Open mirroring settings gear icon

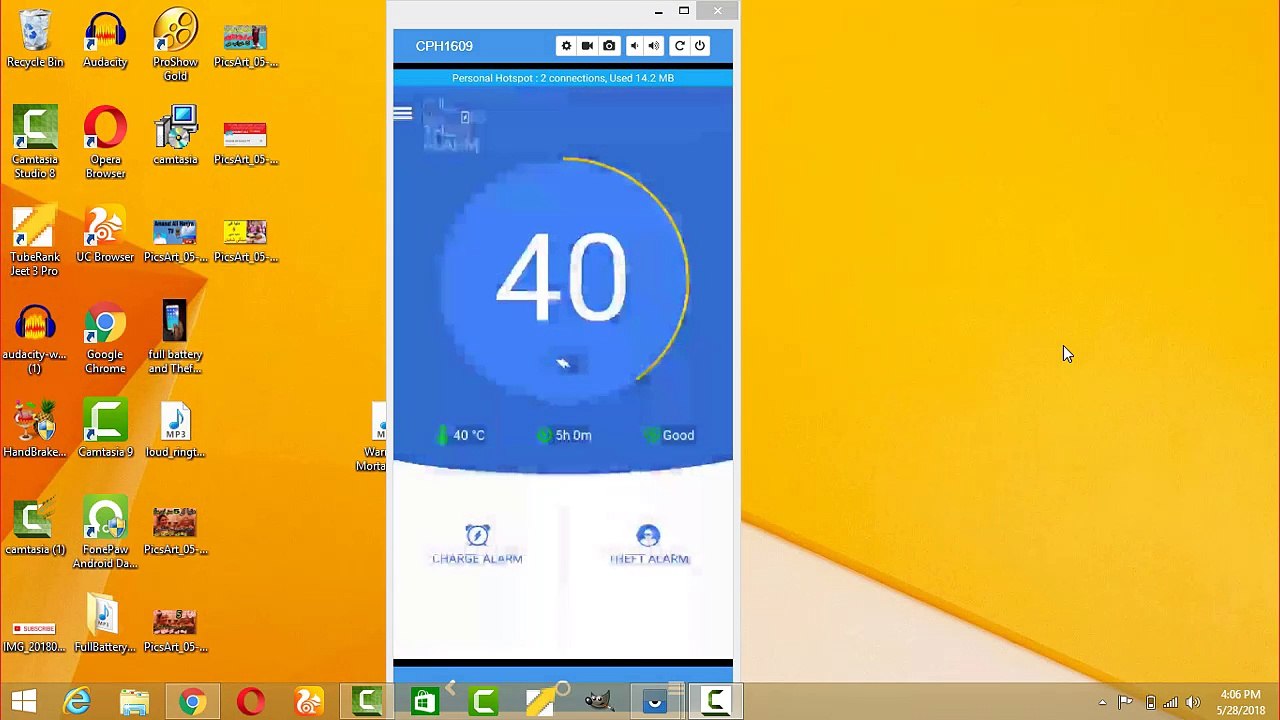click(x=566, y=46)
